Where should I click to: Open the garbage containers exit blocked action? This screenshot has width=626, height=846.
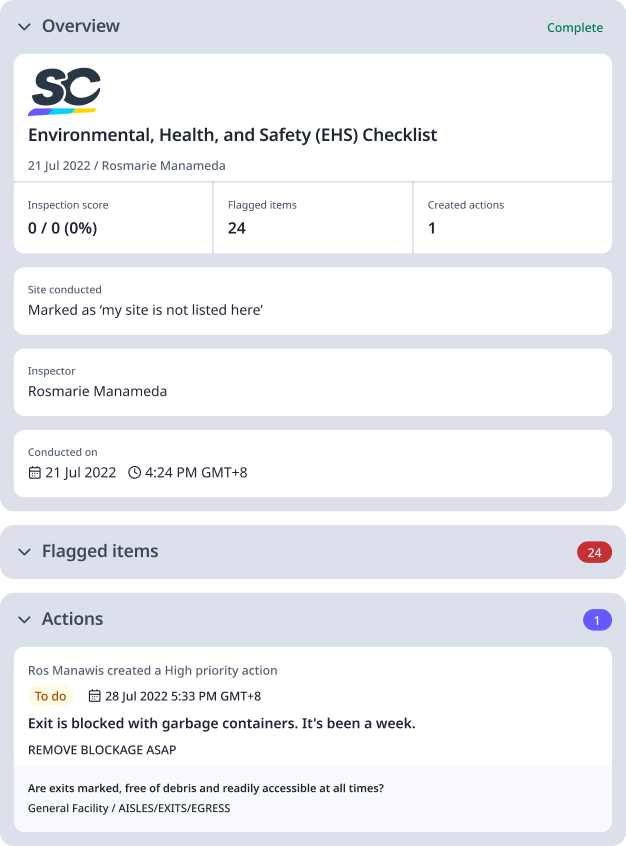click(x=221, y=723)
